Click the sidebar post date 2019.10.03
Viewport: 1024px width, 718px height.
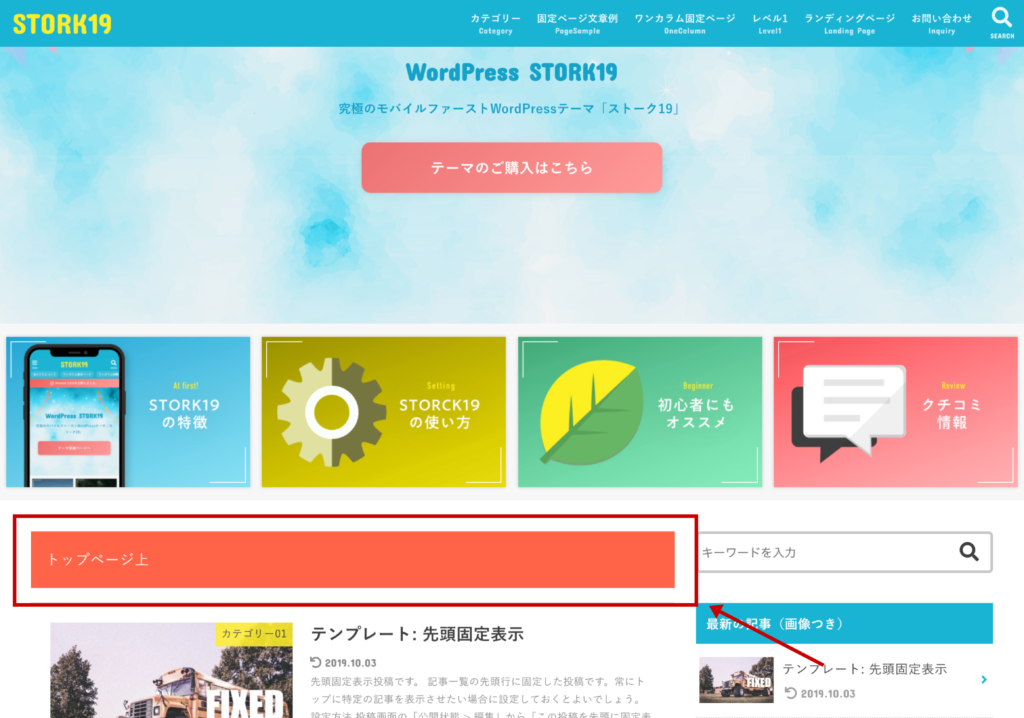pyautogui.click(x=820, y=693)
